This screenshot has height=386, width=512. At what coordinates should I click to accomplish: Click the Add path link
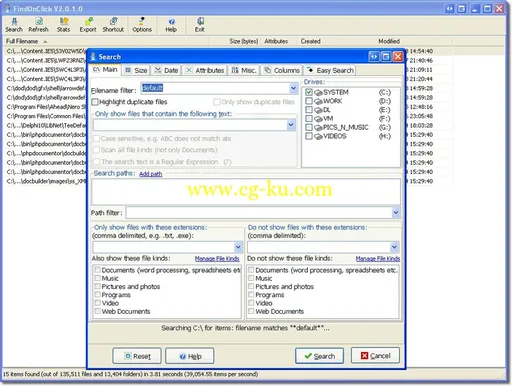click(x=151, y=174)
